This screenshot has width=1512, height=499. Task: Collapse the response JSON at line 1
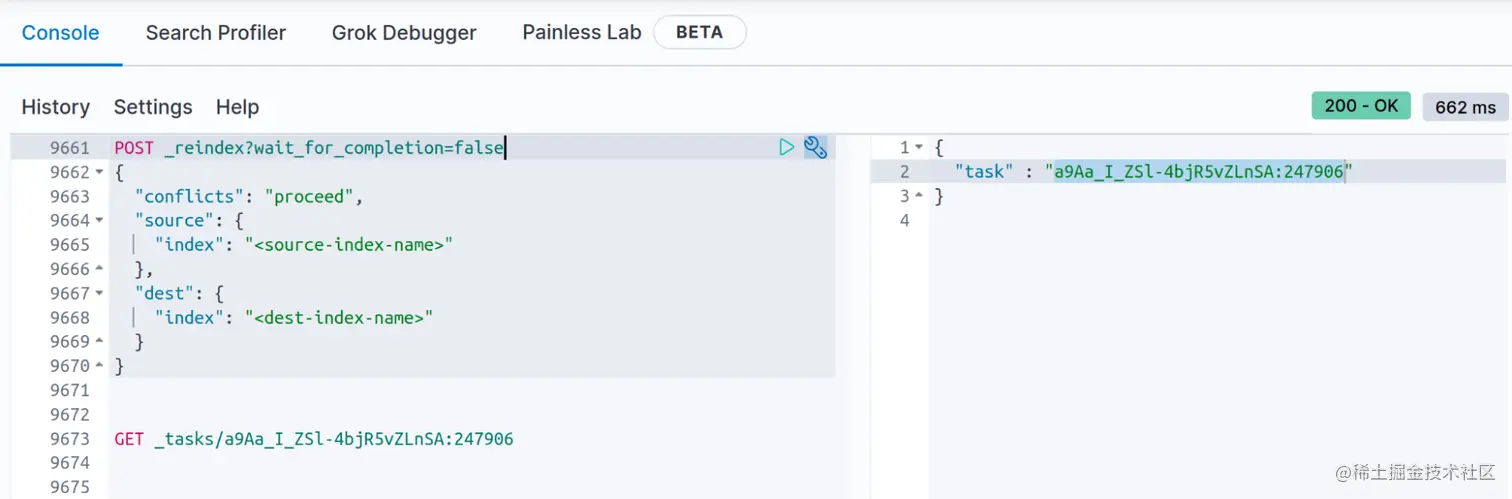[x=919, y=148]
